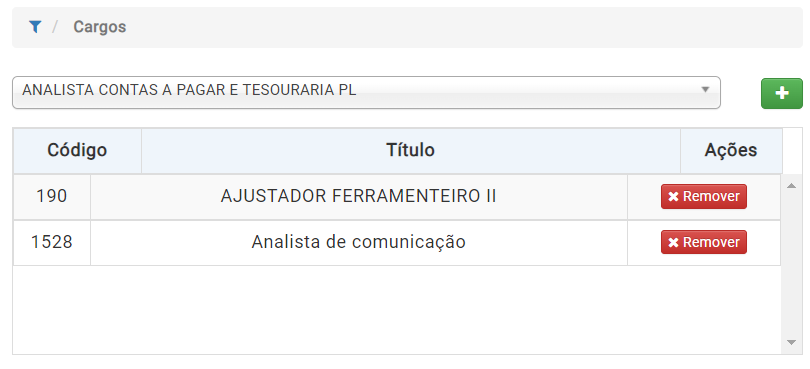This screenshot has width=810, height=369.
Task: Select the row with code 1528
Action: pyautogui.click(x=397, y=242)
